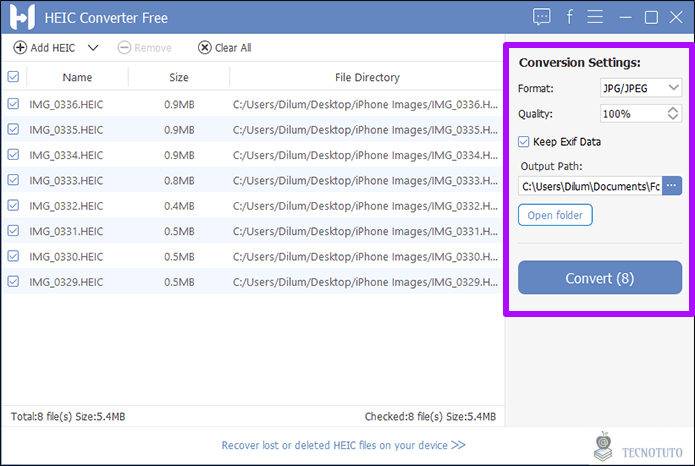Select file name IMG_0329.HEIC

[x=66, y=282]
